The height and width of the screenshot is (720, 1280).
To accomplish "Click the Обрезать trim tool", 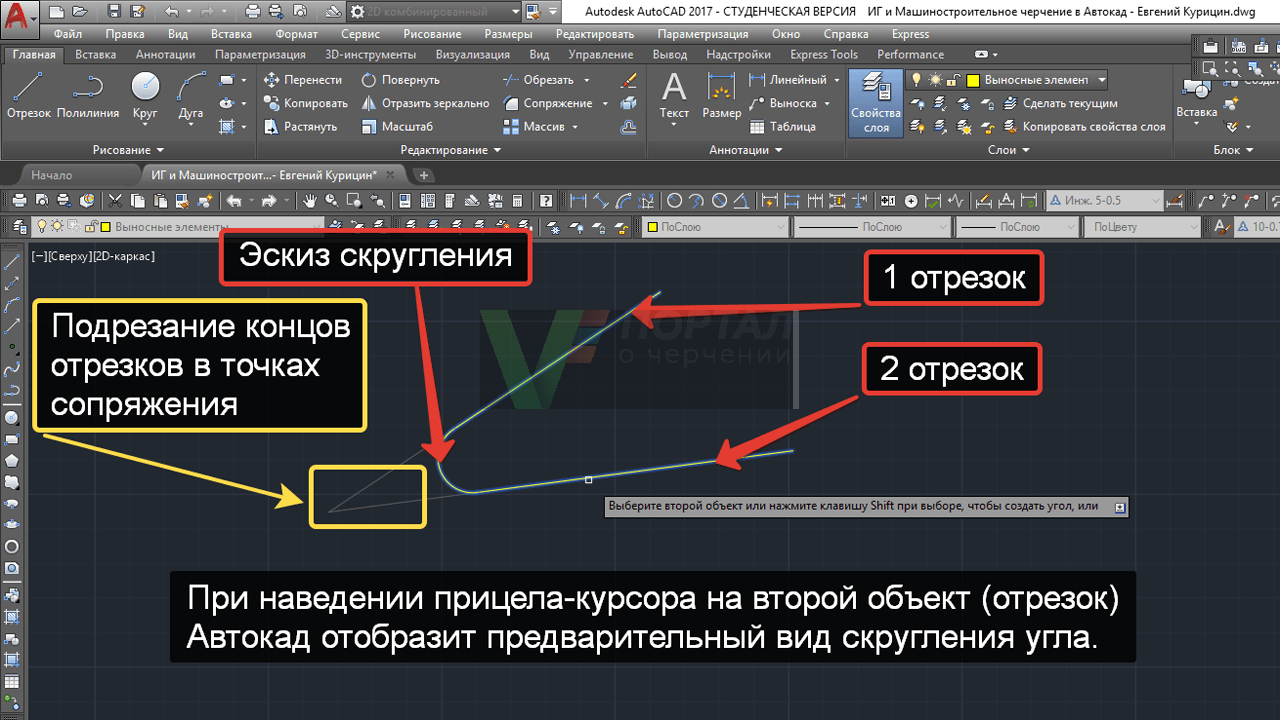I will [x=538, y=80].
